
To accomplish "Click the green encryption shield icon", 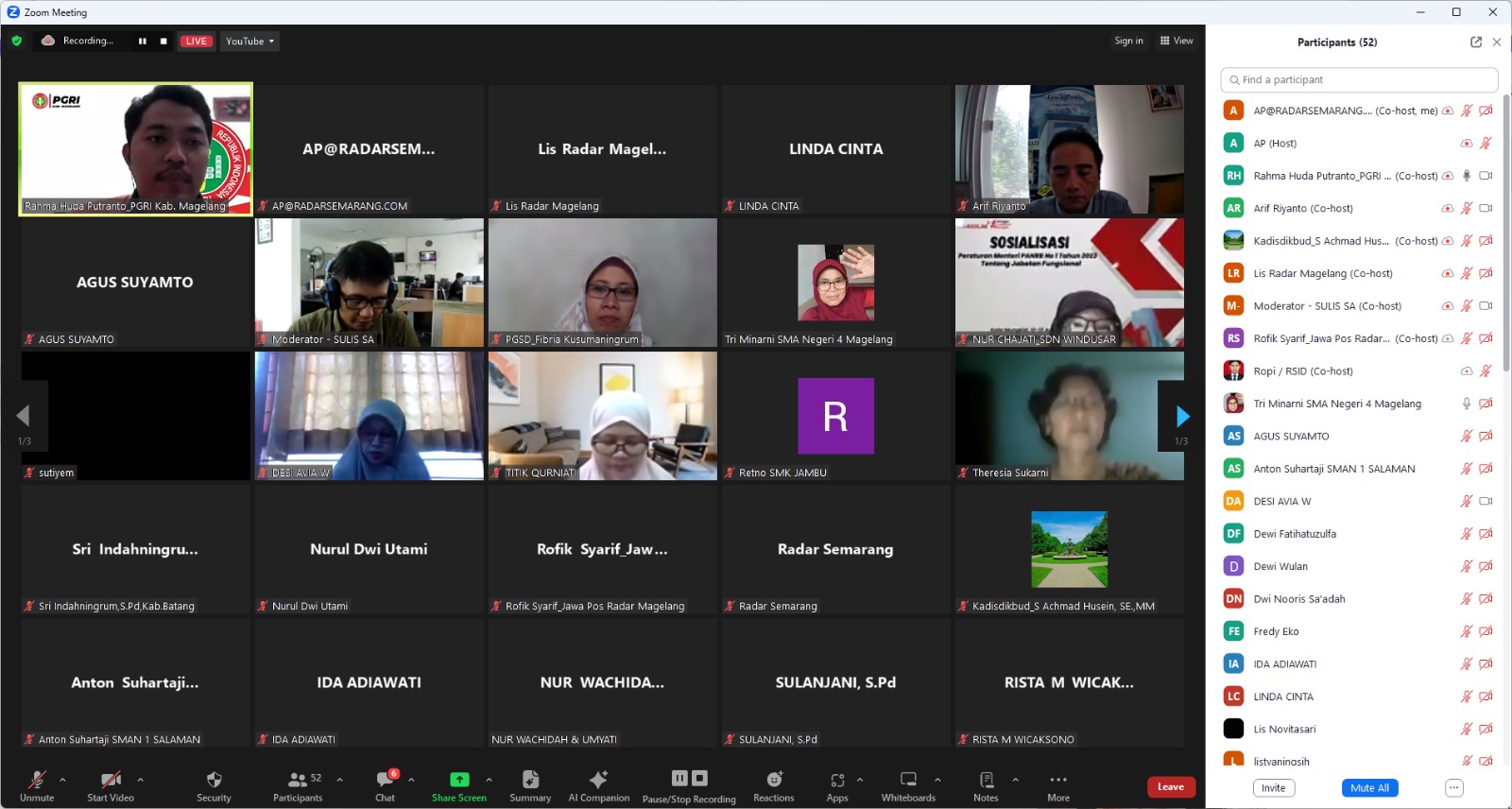I will (x=16, y=41).
